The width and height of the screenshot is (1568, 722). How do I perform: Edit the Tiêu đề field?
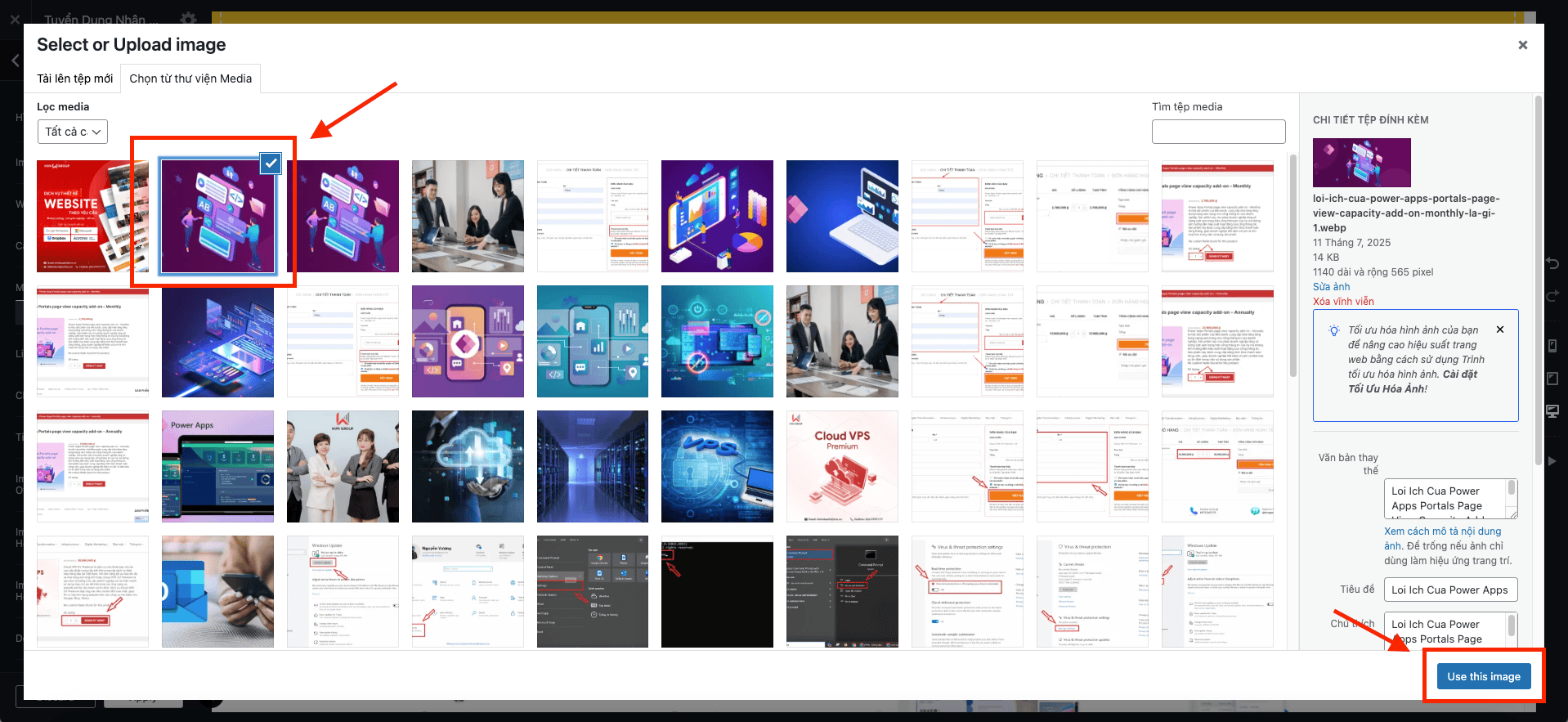tap(1450, 590)
